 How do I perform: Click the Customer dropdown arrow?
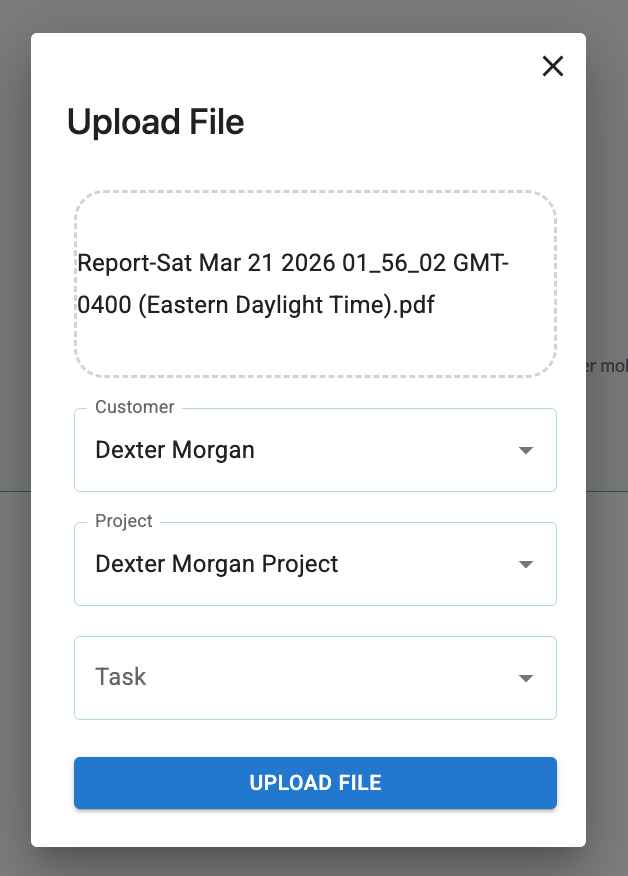[526, 450]
